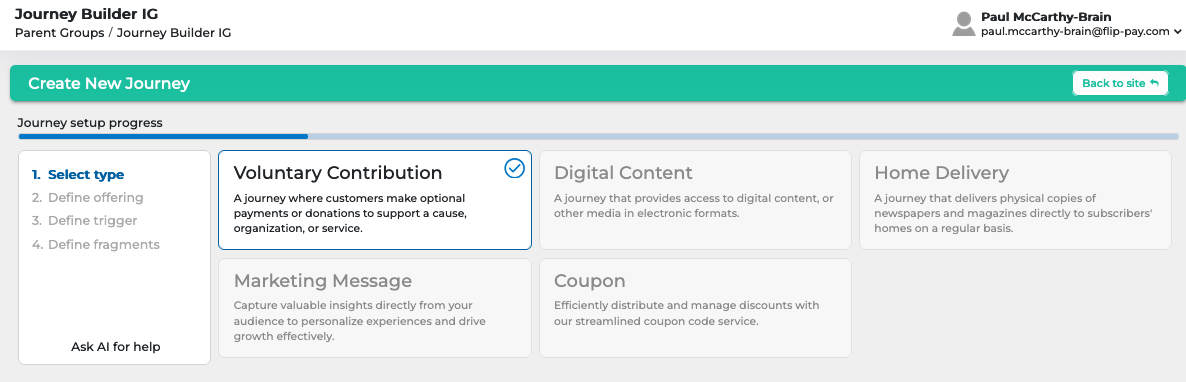Select the Marketing Message journey type
This screenshot has height=382, width=1186.
[375, 308]
